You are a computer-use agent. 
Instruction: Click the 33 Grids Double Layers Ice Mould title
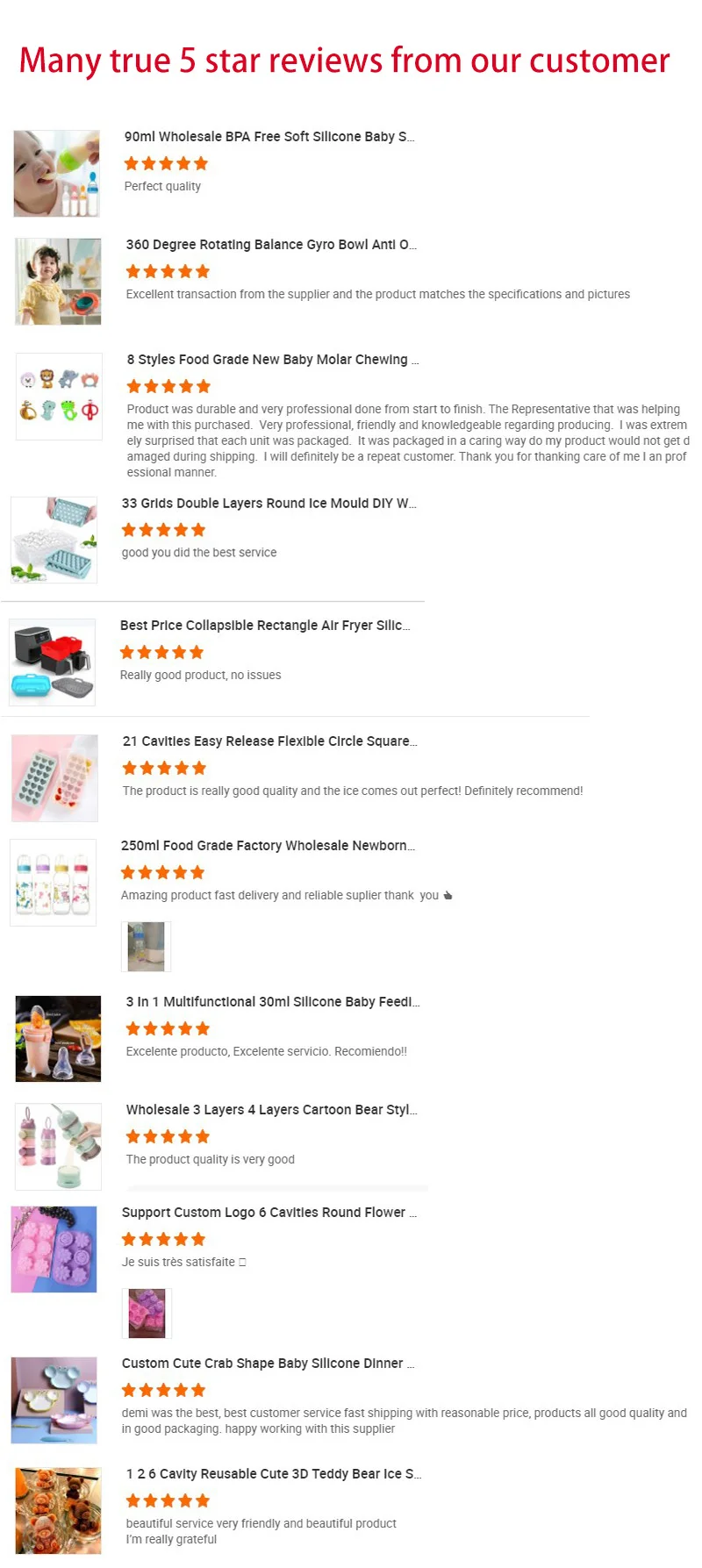(x=269, y=504)
